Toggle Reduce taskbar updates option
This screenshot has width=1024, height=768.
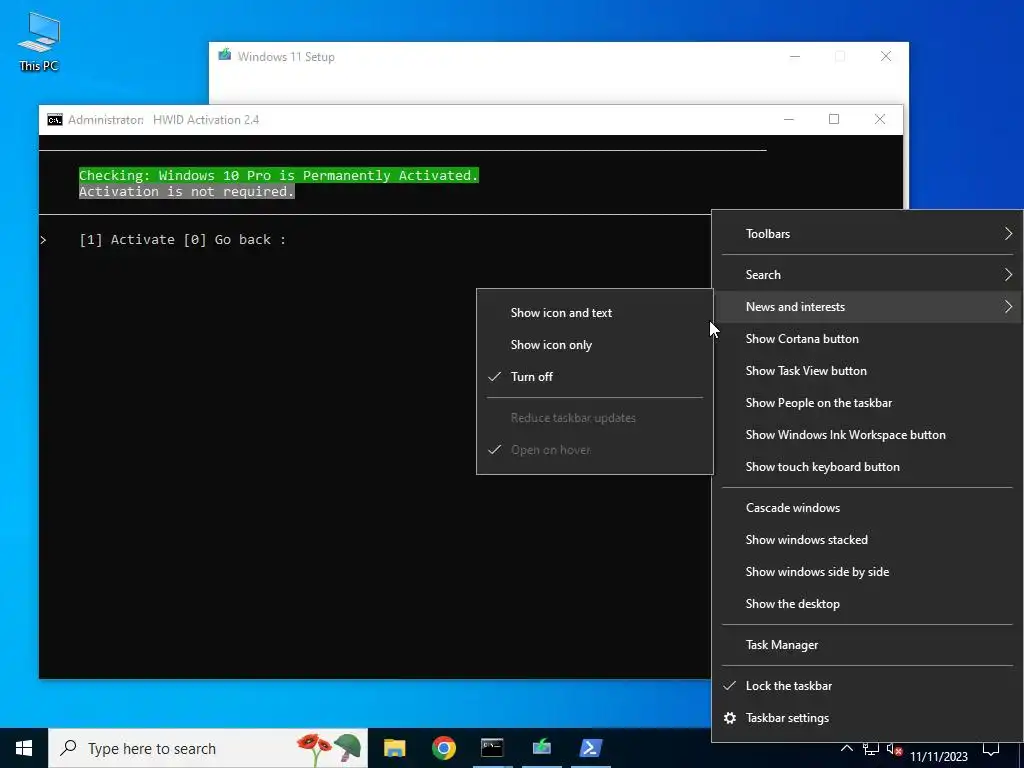tap(594, 418)
